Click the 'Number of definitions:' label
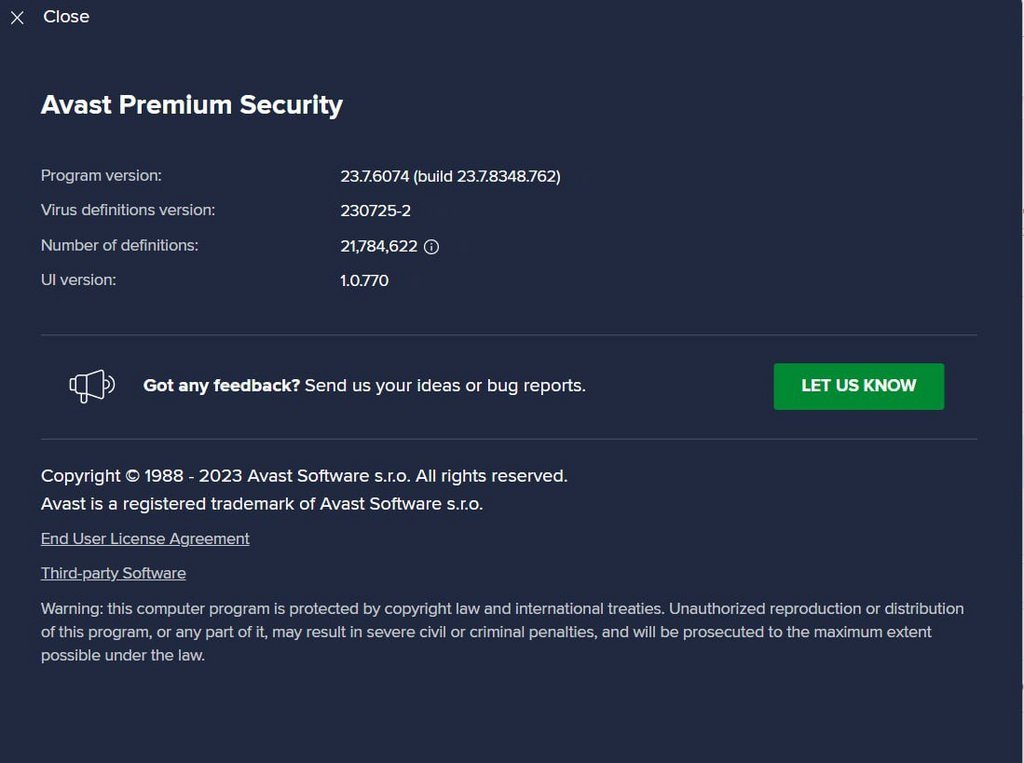Screen dimensions: 1024x763 119,245
